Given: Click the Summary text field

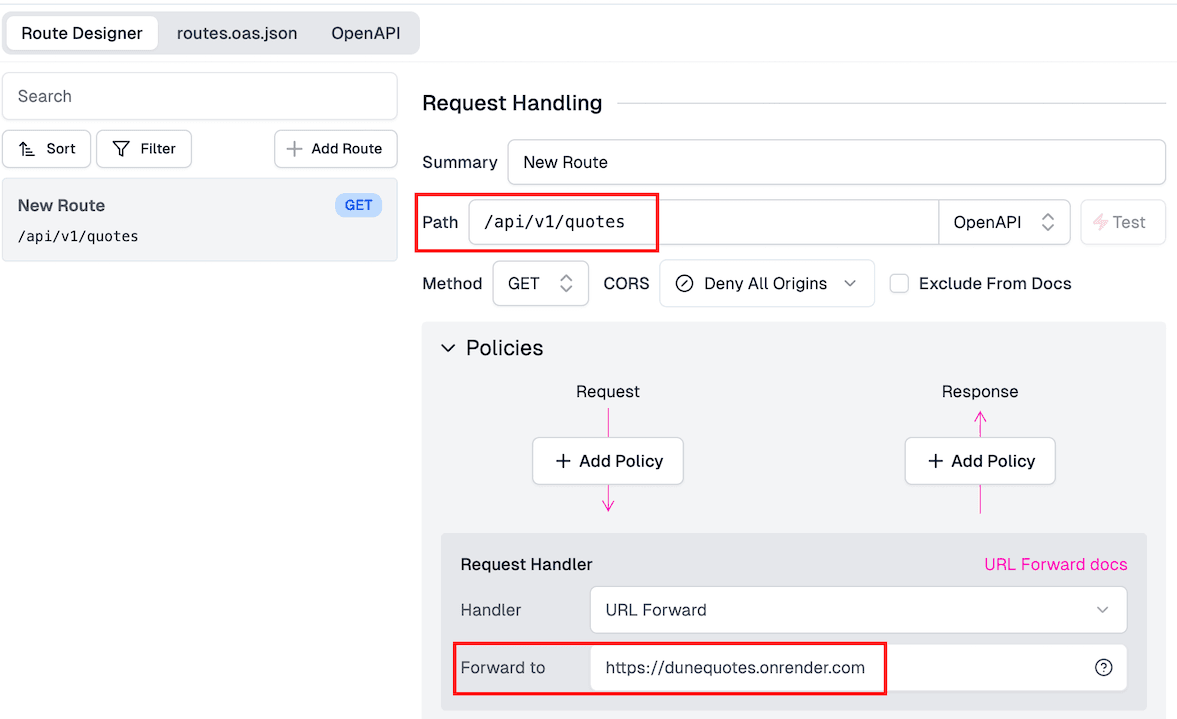Looking at the screenshot, I should click(x=836, y=162).
